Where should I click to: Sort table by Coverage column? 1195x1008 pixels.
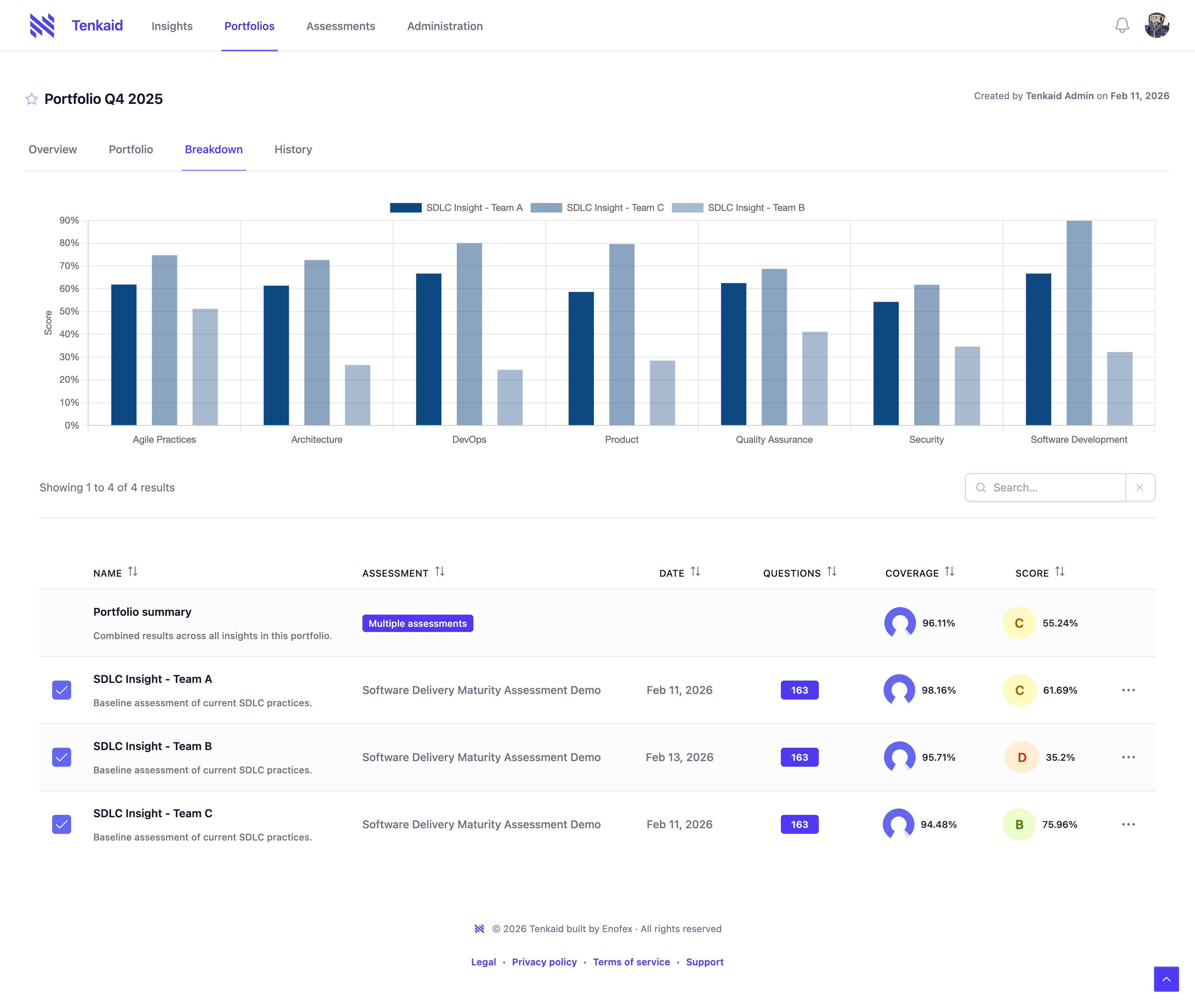[x=949, y=572]
